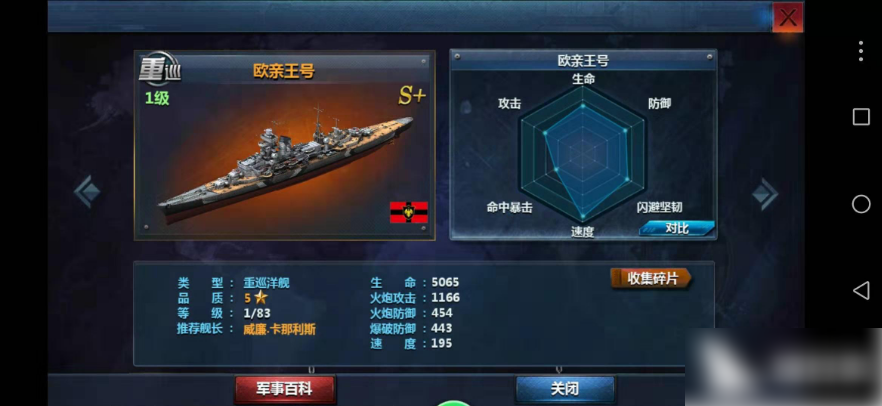This screenshot has width=882, height=406.
Task: Tap the Android recent apps square
Action: click(861, 117)
